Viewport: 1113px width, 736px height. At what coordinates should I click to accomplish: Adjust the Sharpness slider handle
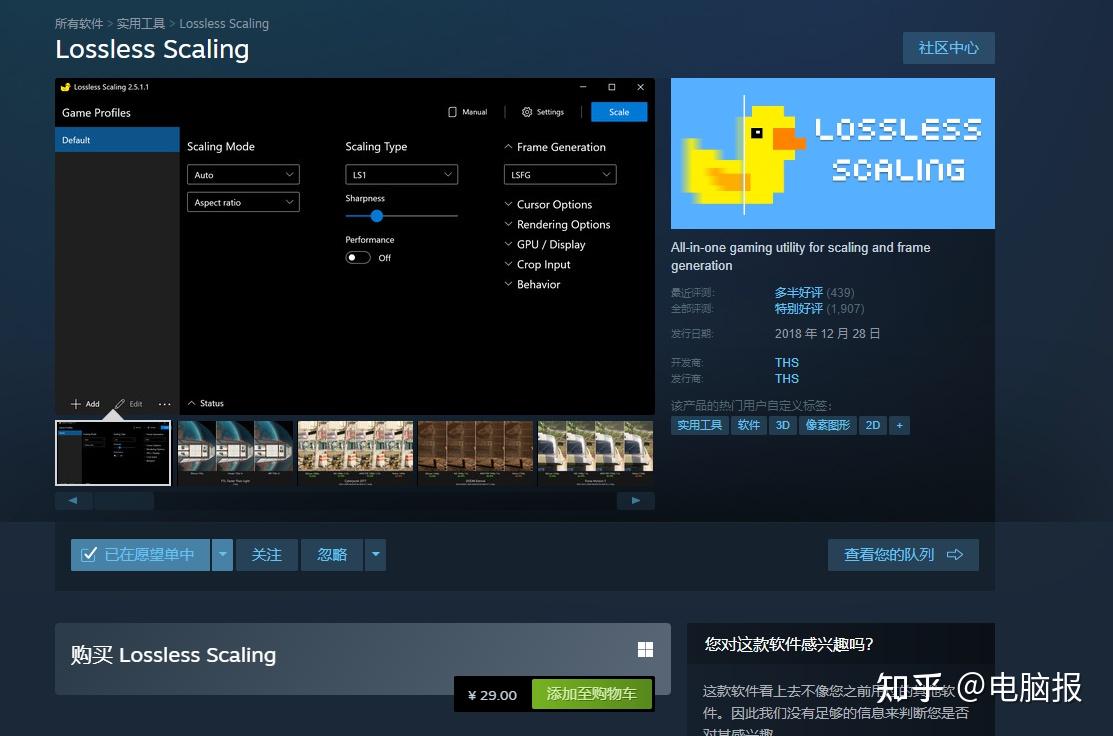(x=377, y=216)
